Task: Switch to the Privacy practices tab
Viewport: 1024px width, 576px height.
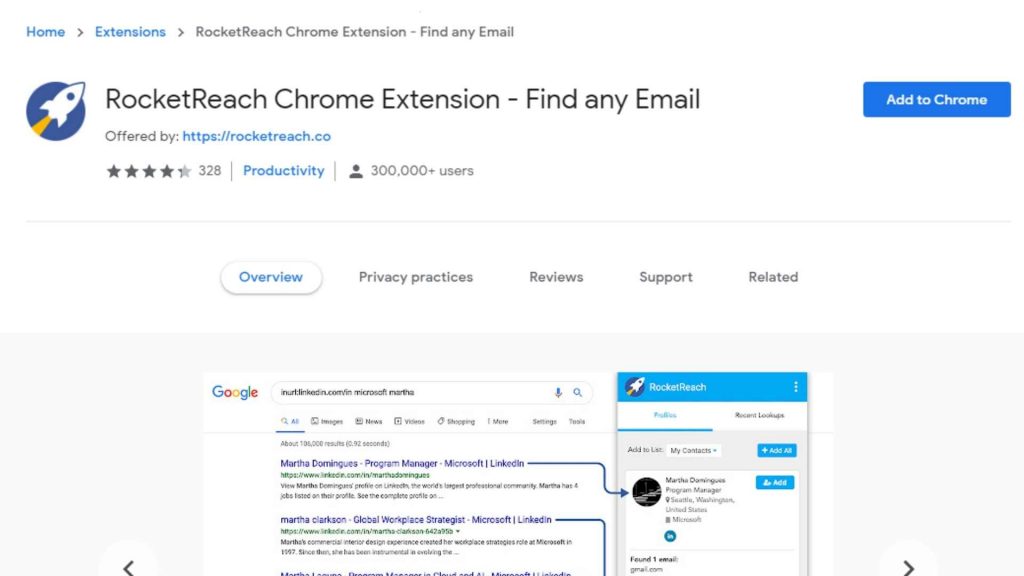Action: tap(416, 277)
